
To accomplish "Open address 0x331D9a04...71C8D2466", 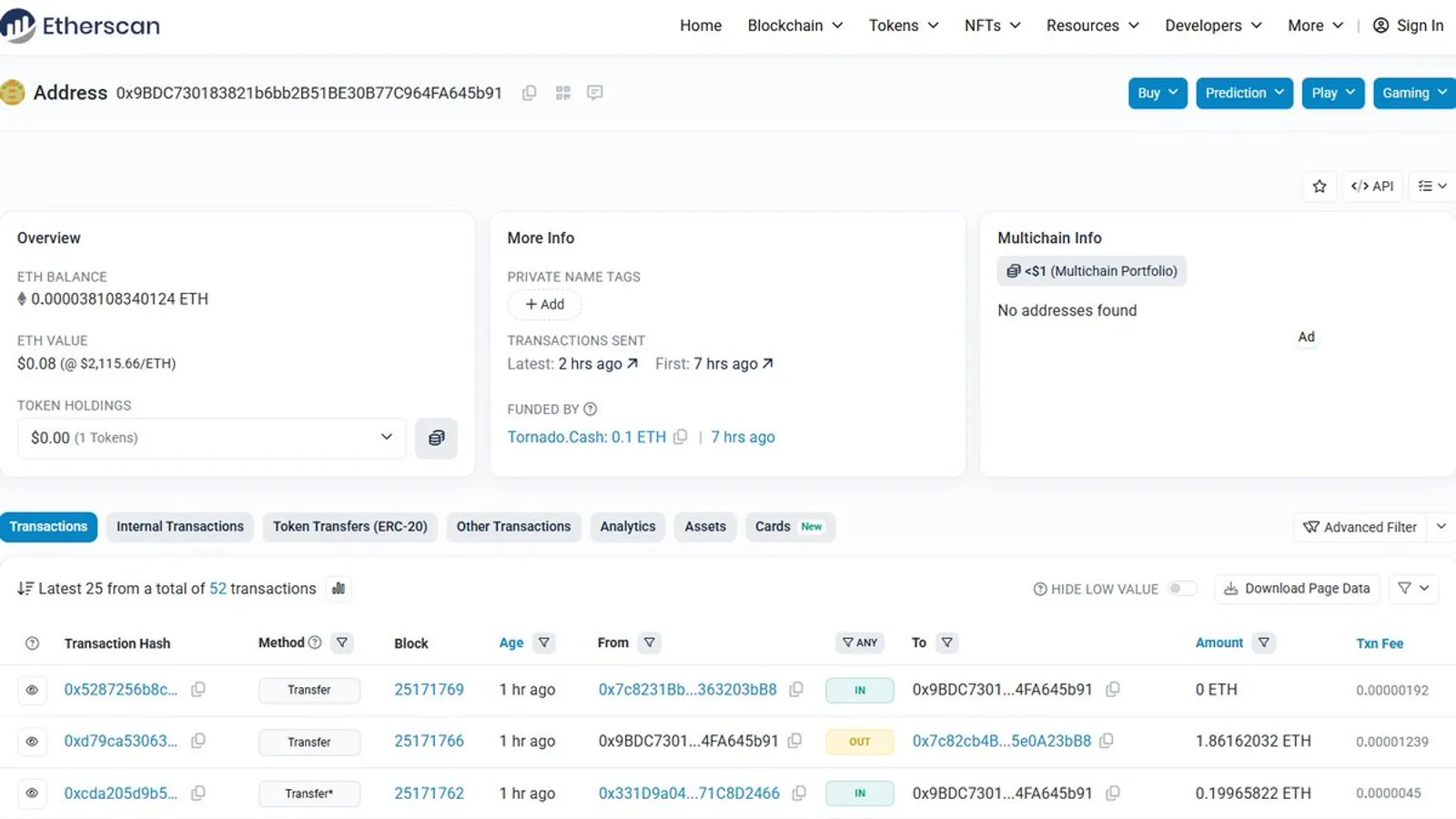I will [x=689, y=793].
